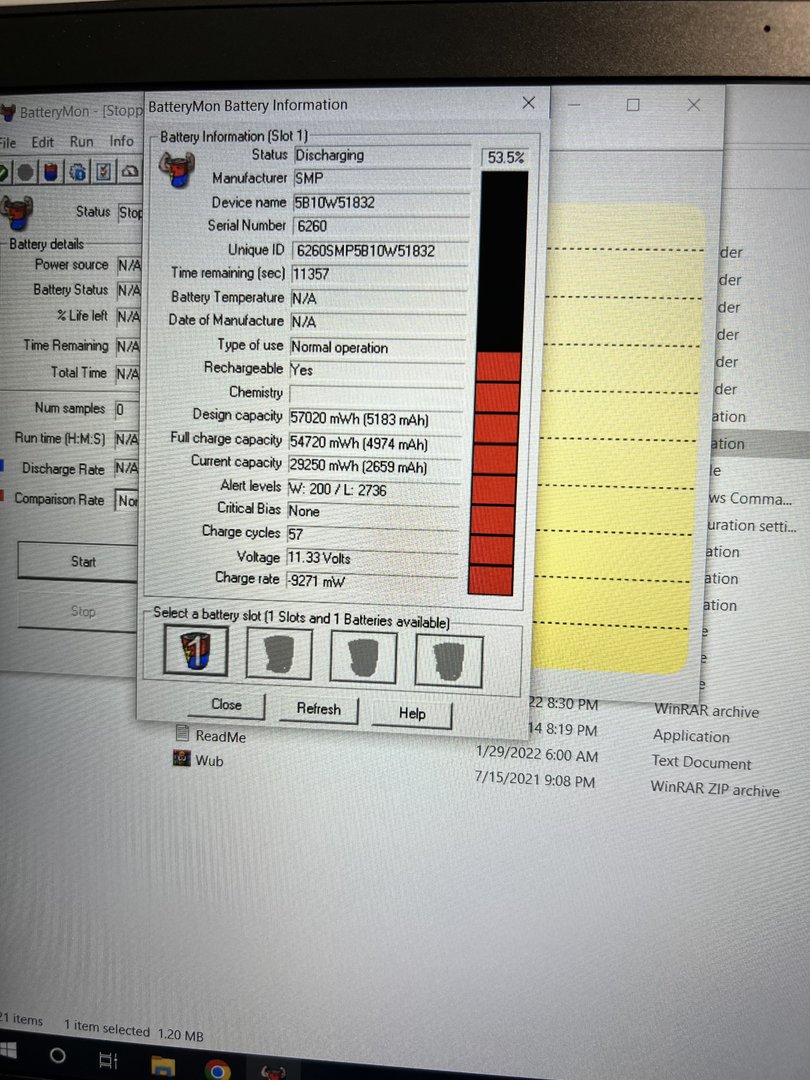Click the blue gear toolbar icon
810x1080 pixels.
coord(77,172)
